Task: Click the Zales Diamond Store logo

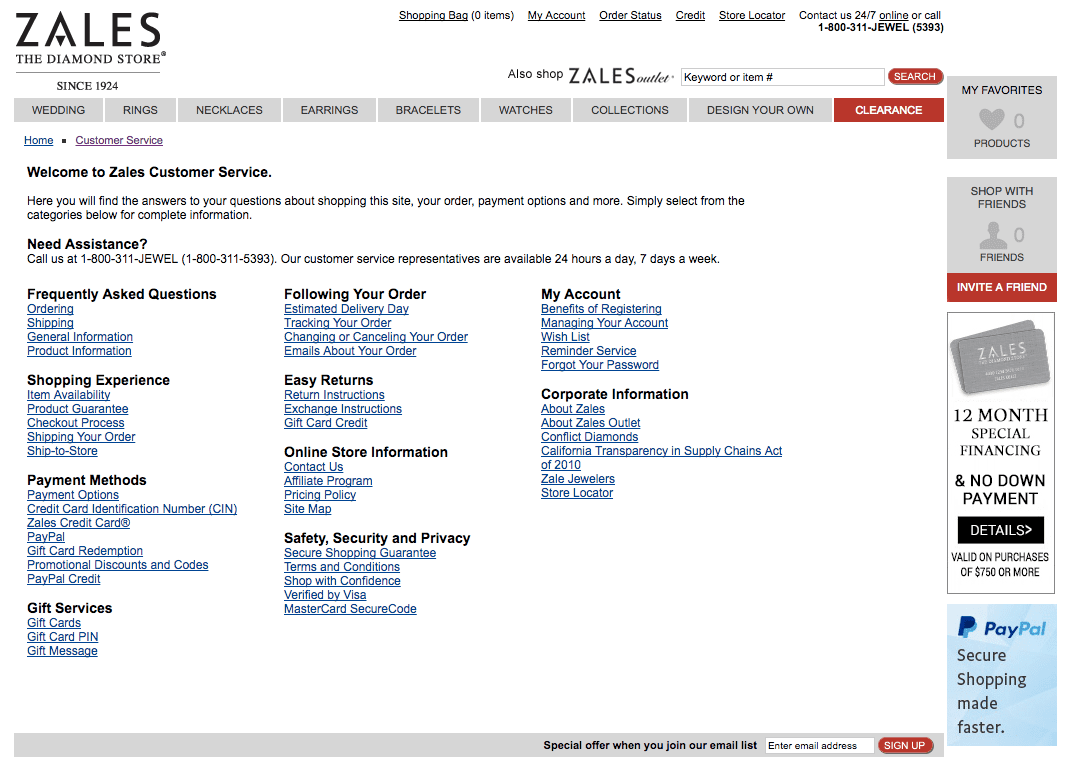Action: (89, 50)
